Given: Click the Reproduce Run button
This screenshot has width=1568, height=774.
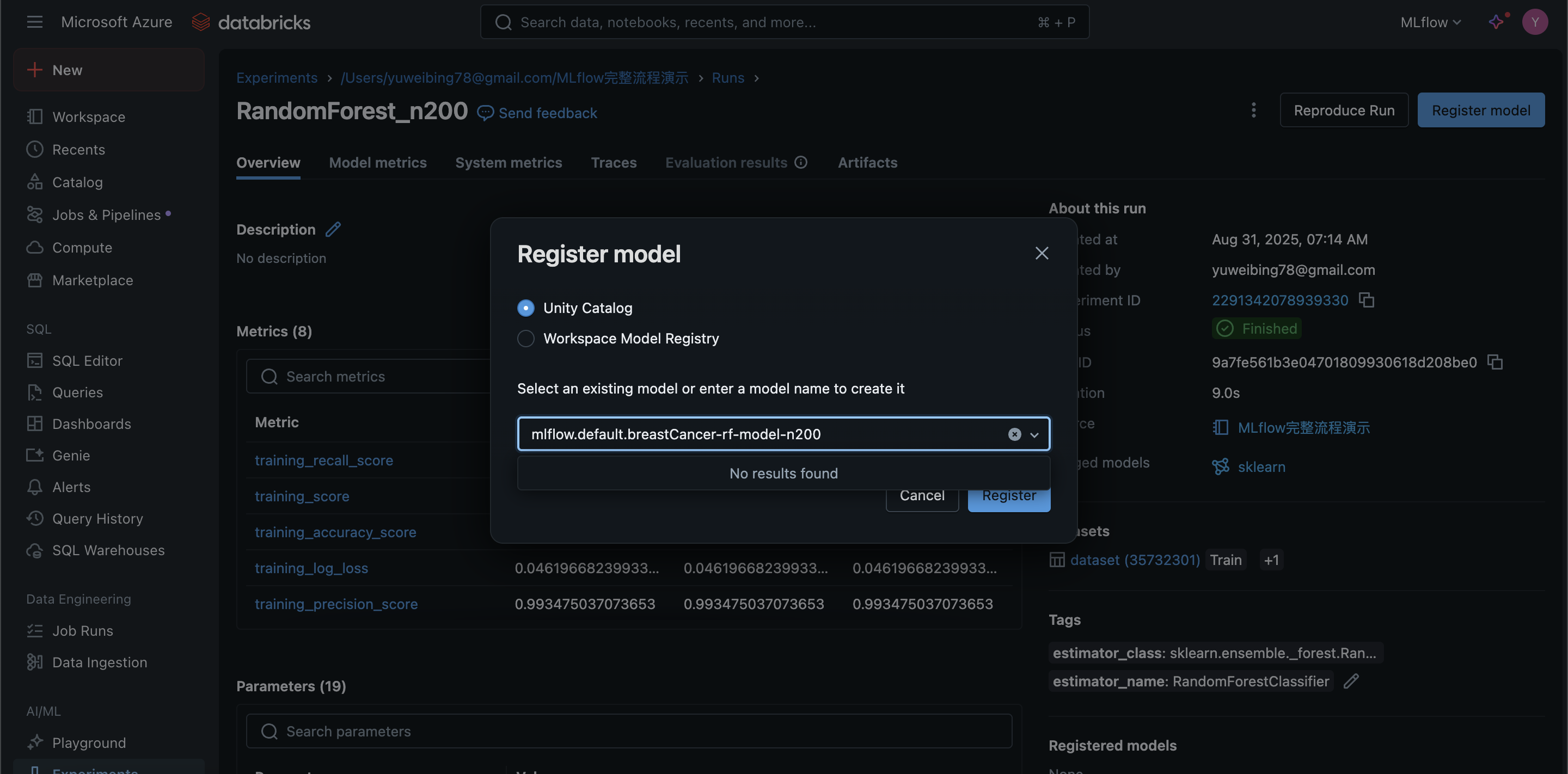Looking at the screenshot, I should pos(1344,110).
